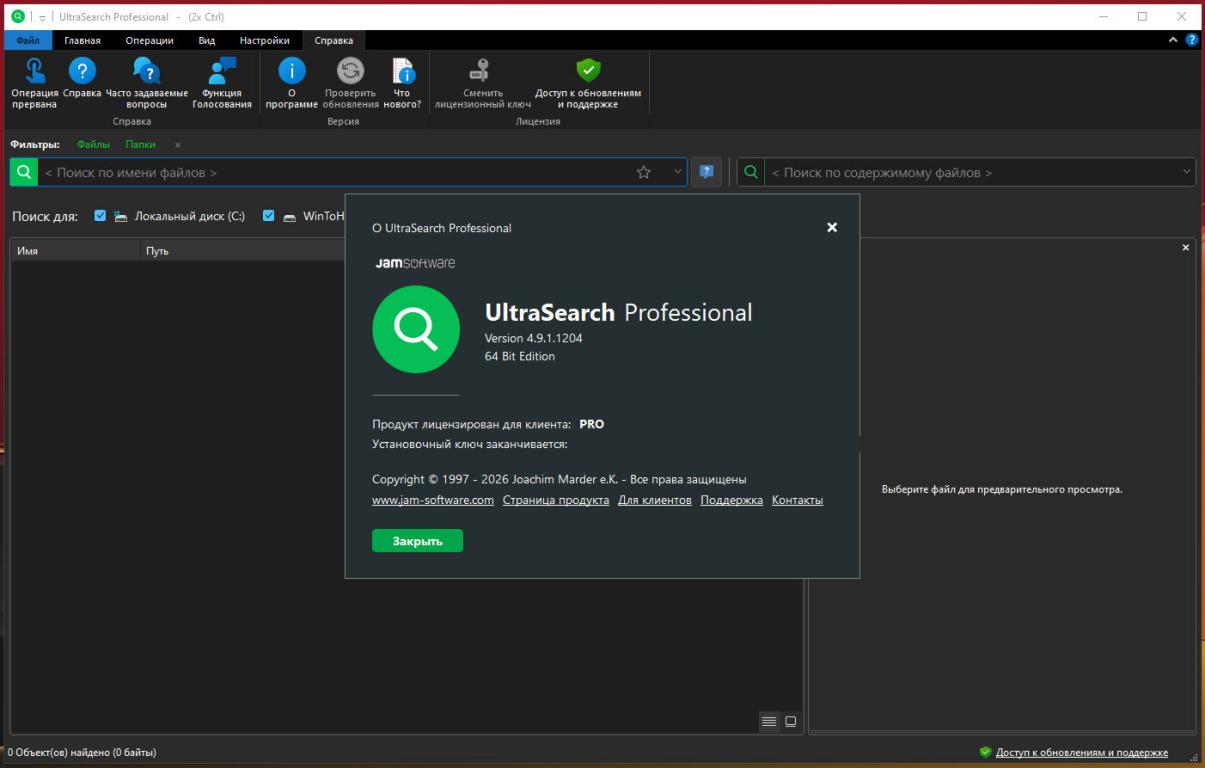The image size is (1205, 768).
Task: Expand the file content search dropdown arrow
Action: pyautogui.click(x=1187, y=172)
